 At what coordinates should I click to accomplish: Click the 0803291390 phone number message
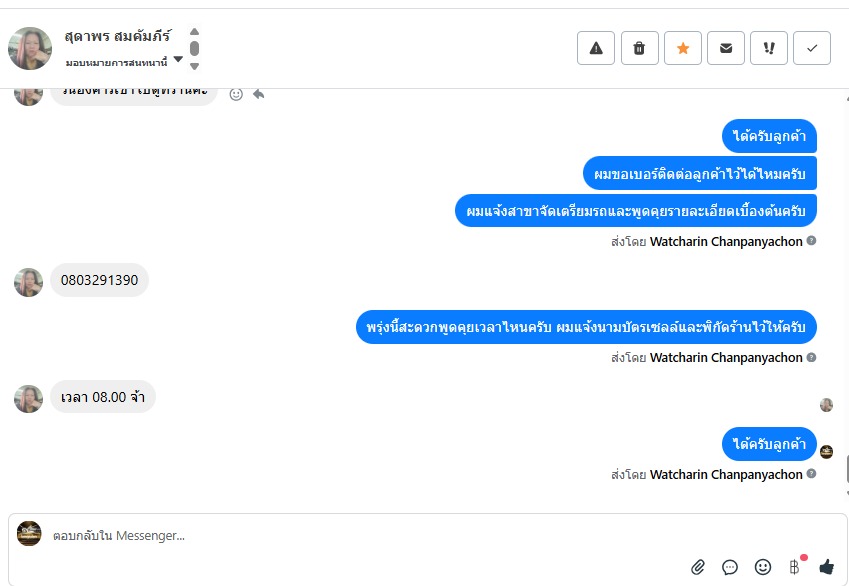click(x=100, y=280)
